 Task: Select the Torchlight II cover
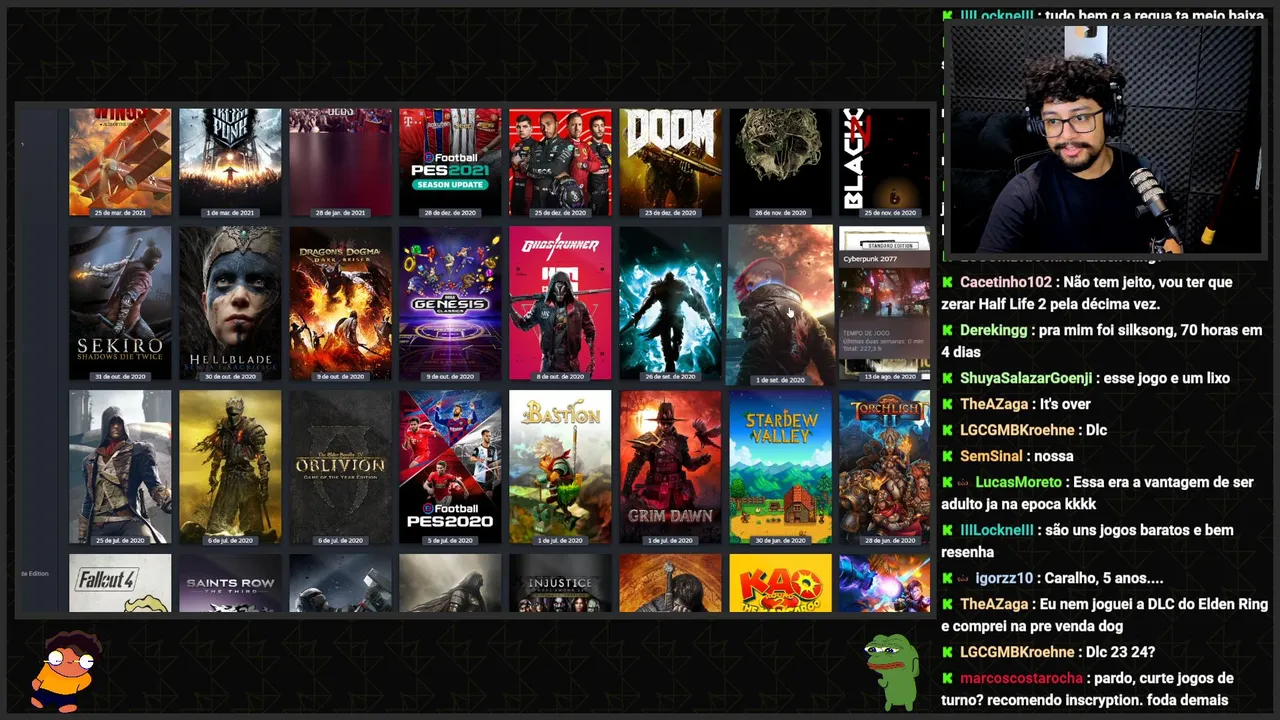pyautogui.click(x=884, y=467)
